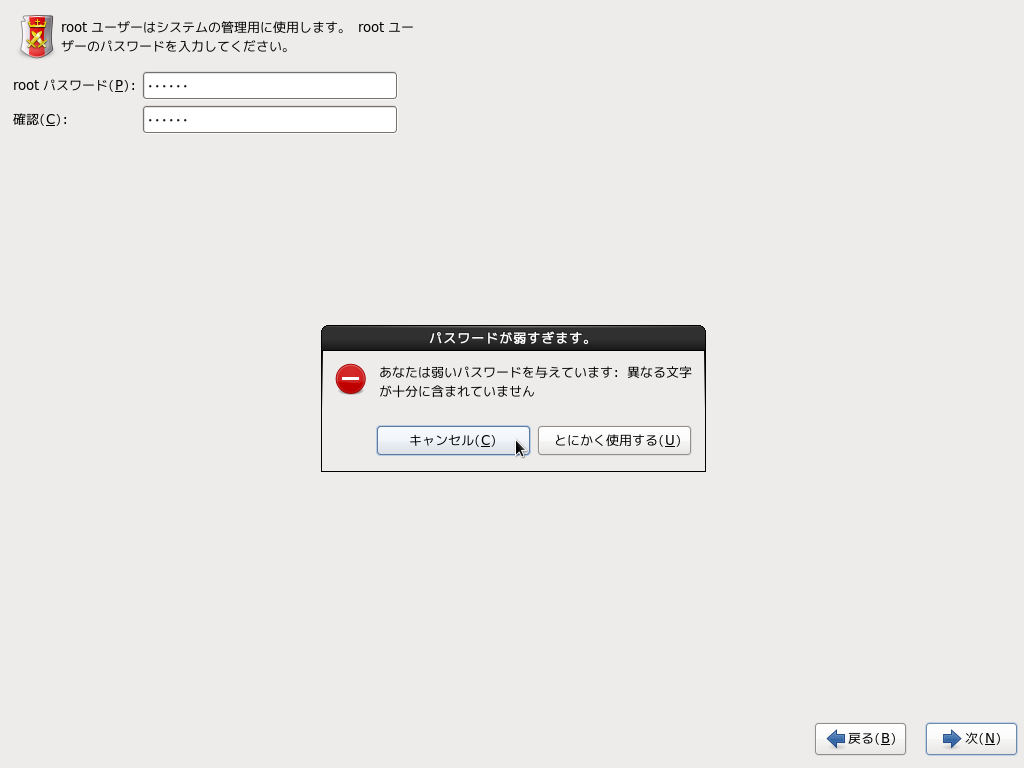Click the first line of root user description
Viewport: 1024px width, 768px height.
237,28
